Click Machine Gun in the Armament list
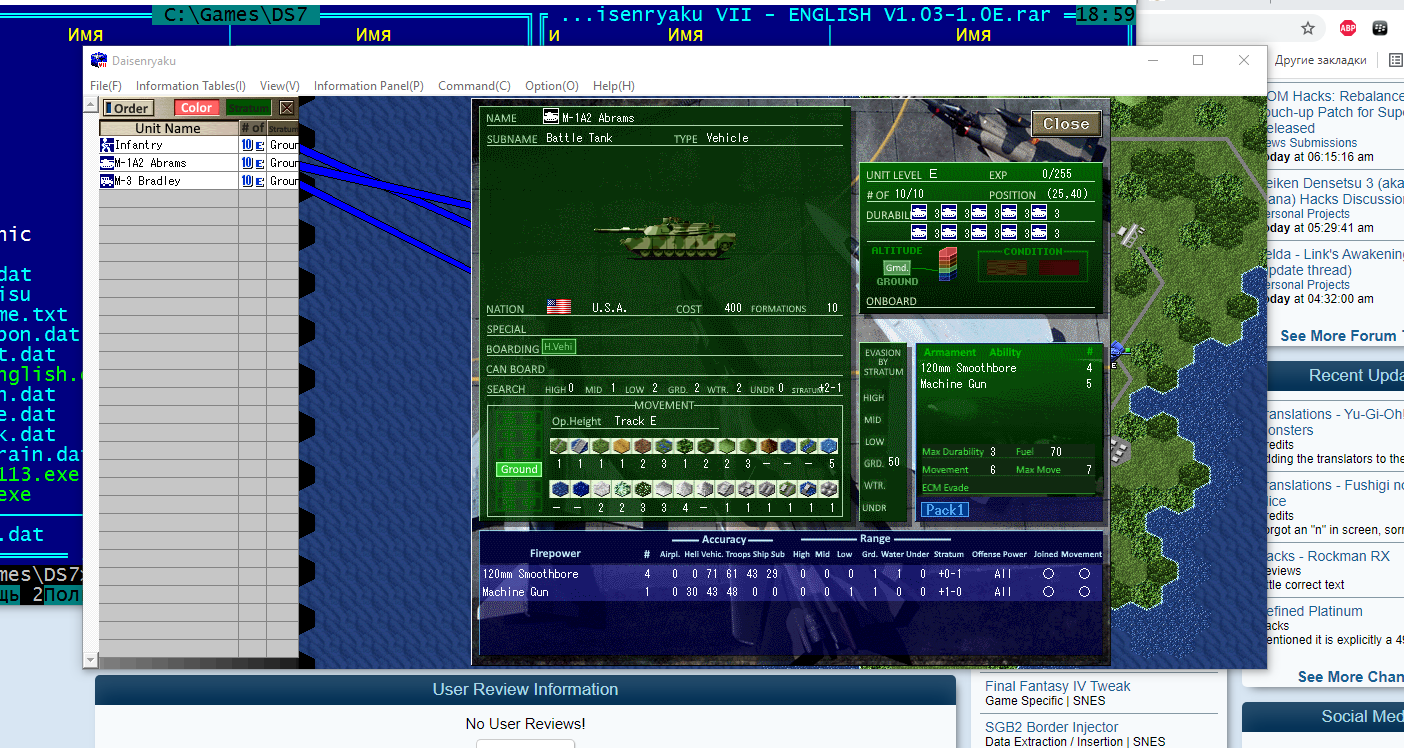Screen dimensions: 1404x748 [953, 384]
